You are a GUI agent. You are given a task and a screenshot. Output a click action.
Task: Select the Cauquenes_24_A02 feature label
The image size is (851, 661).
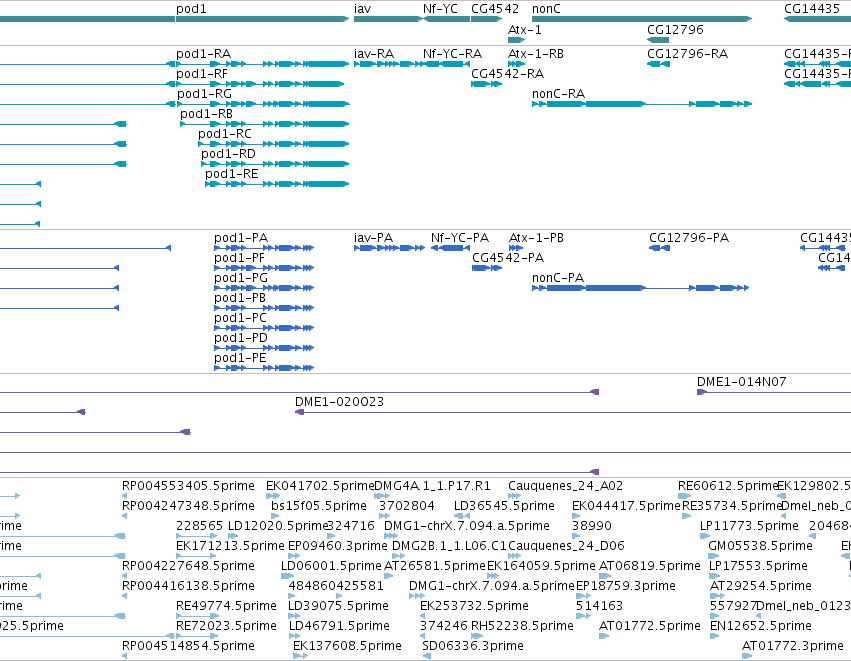(566, 486)
